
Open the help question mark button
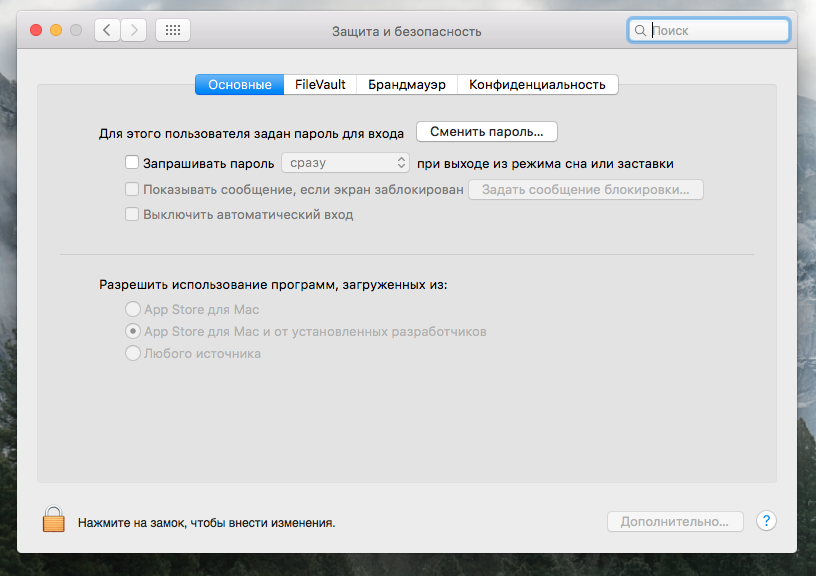click(x=766, y=521)
